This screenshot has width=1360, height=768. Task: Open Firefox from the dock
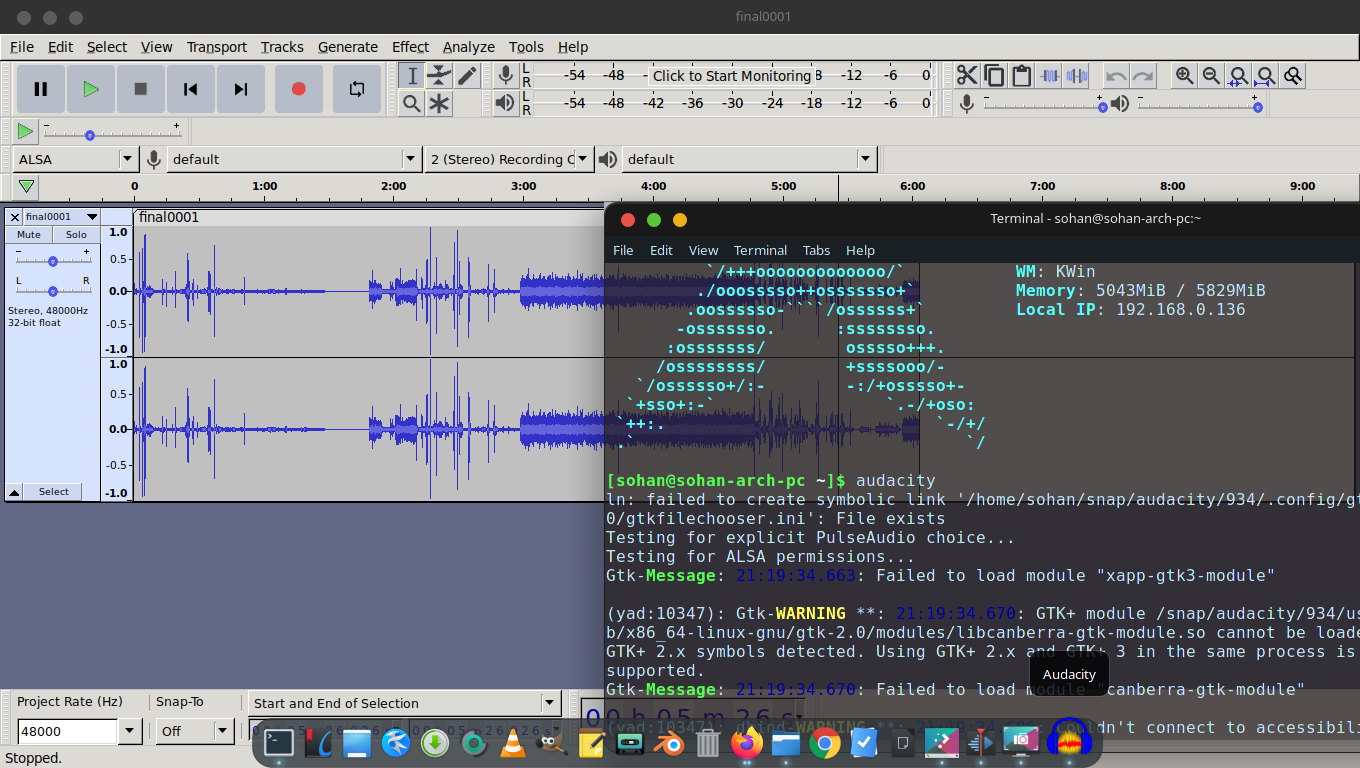(746, 743)
